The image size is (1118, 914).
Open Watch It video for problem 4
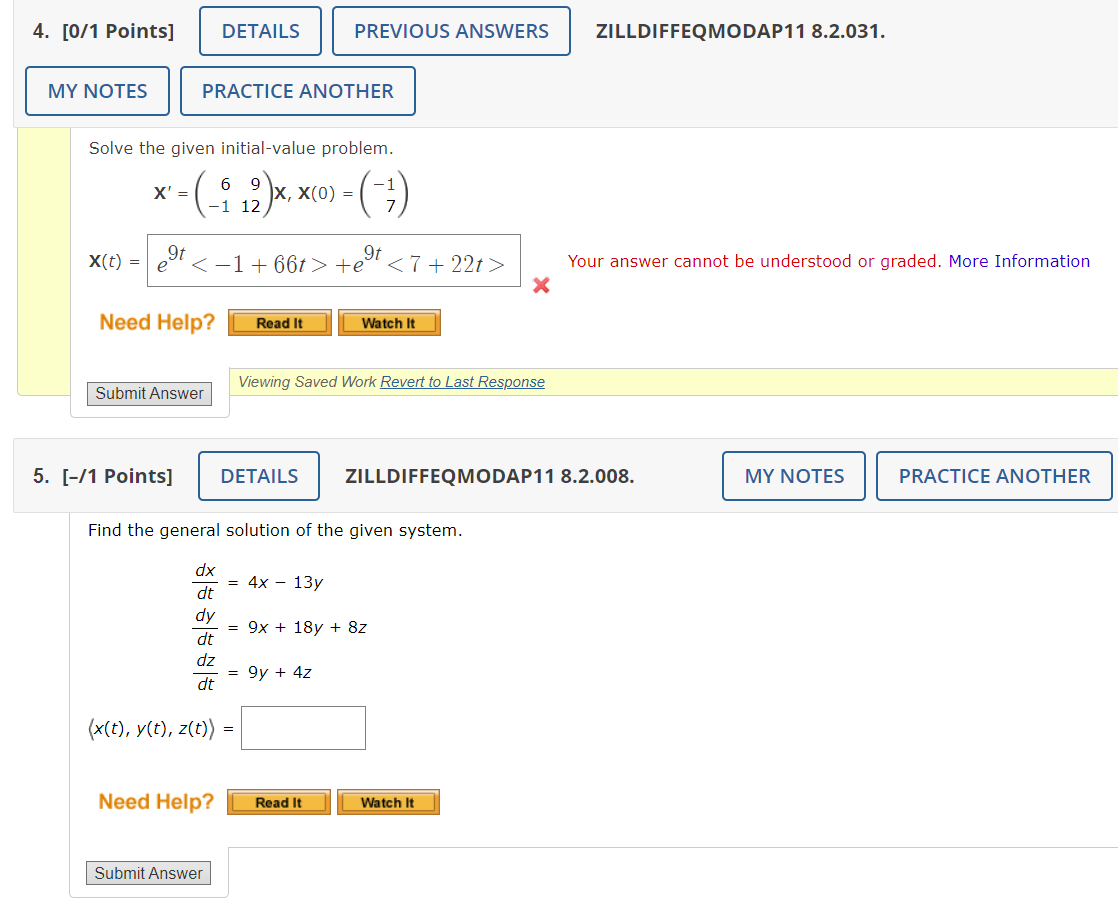tap(389, 322)
